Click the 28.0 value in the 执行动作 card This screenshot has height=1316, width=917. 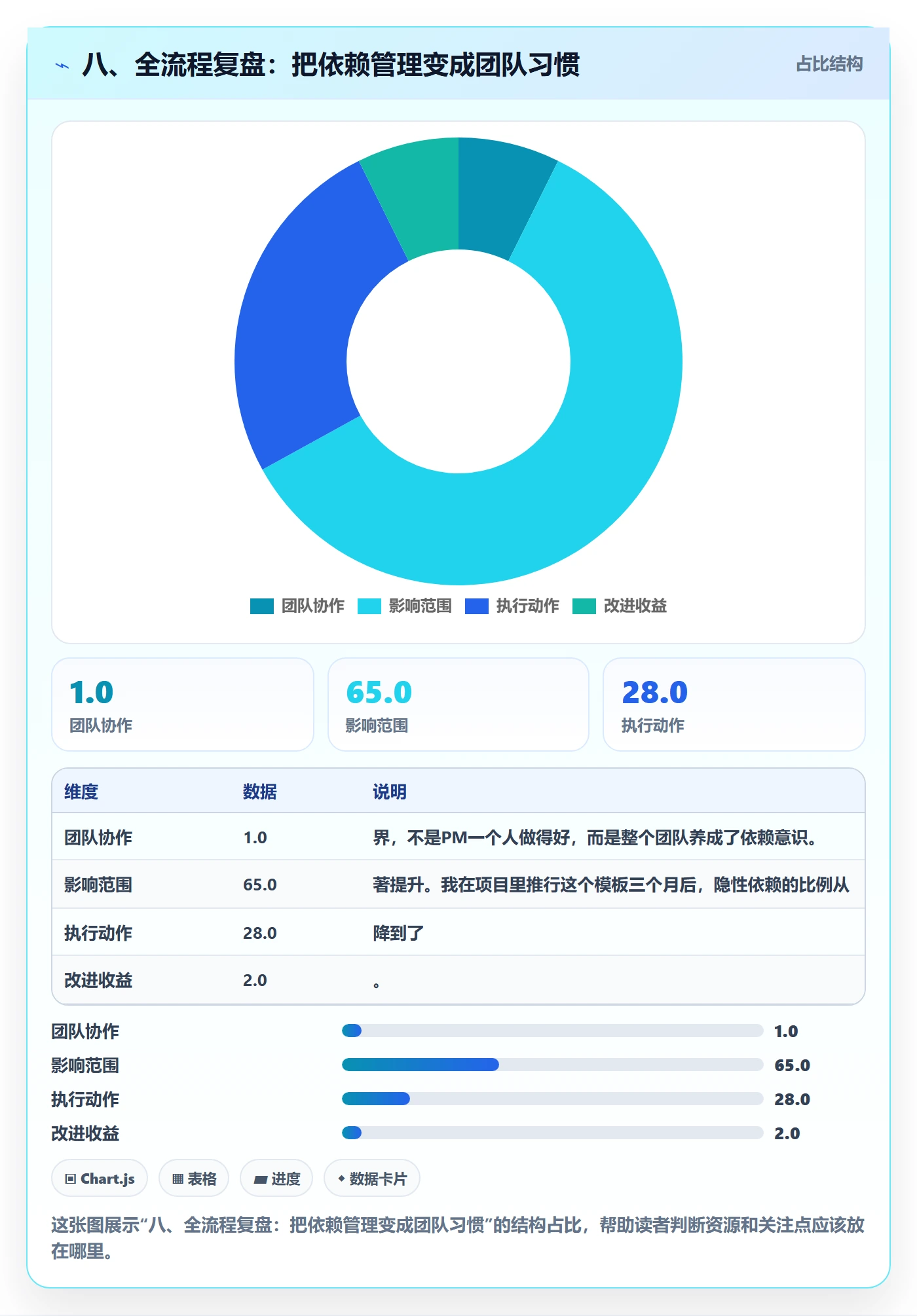[x=655, y=692]
